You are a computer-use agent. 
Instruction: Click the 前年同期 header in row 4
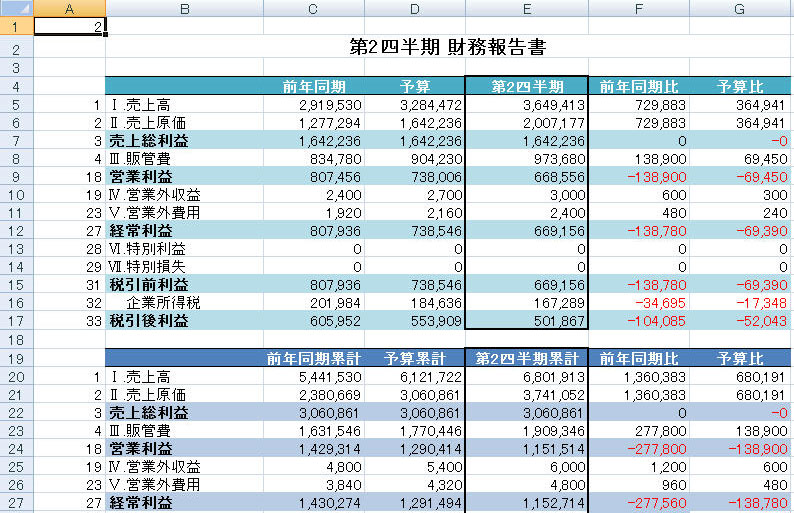coord(314,87)
